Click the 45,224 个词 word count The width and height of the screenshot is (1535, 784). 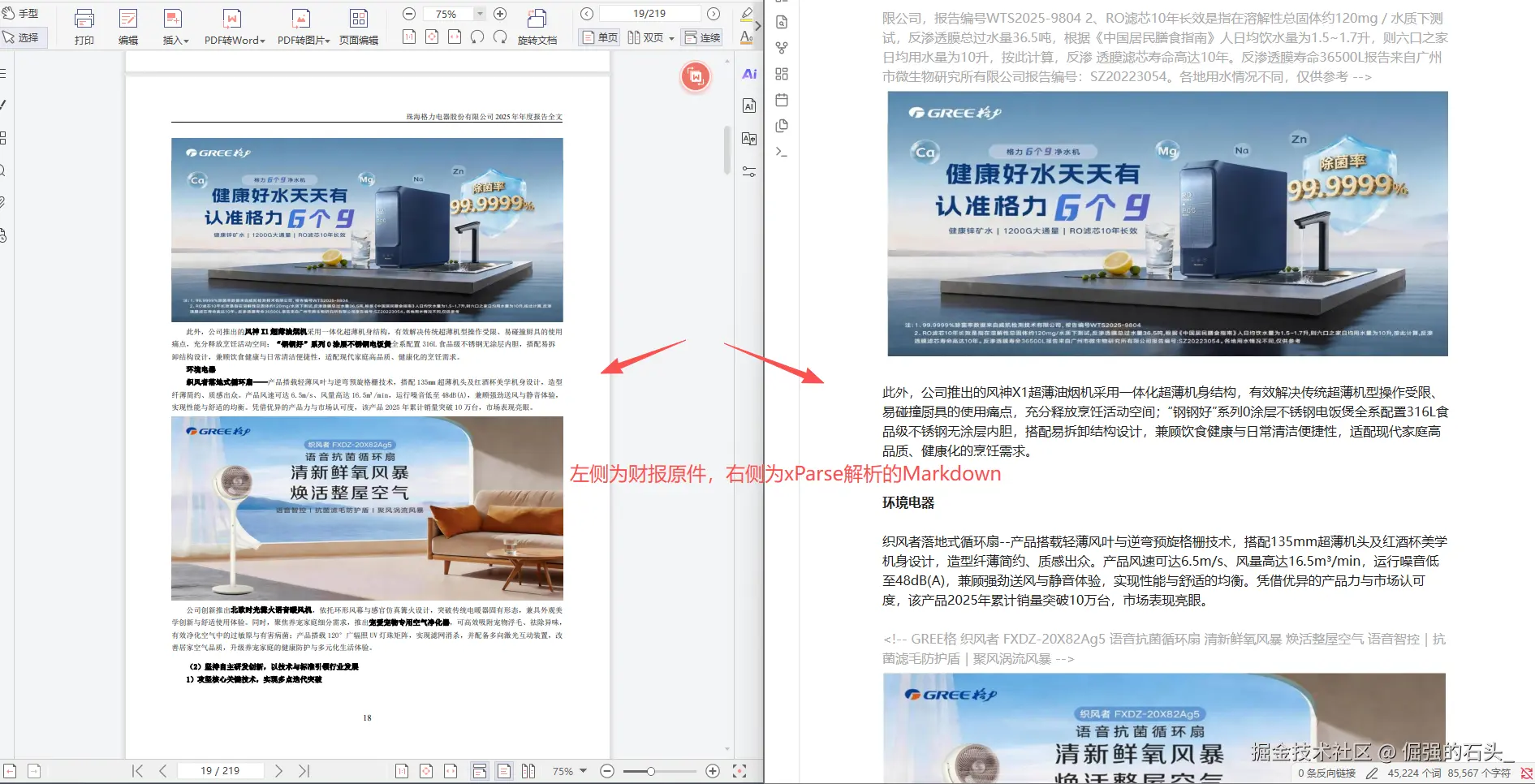(x=1414, y=773)
